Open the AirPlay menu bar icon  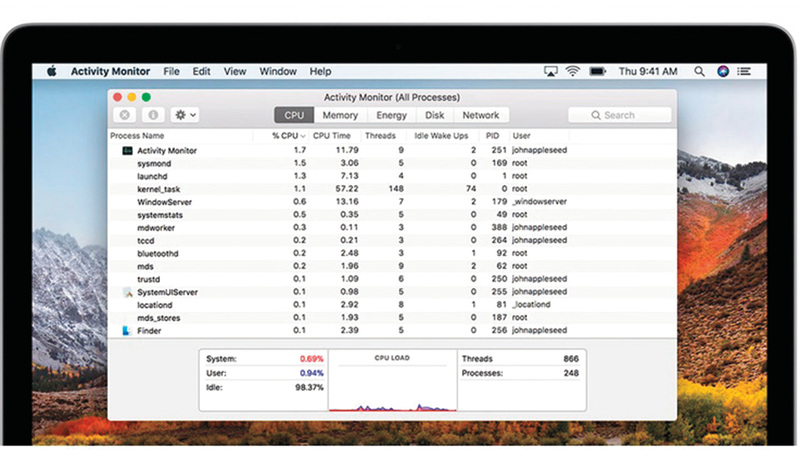[551, 72]
